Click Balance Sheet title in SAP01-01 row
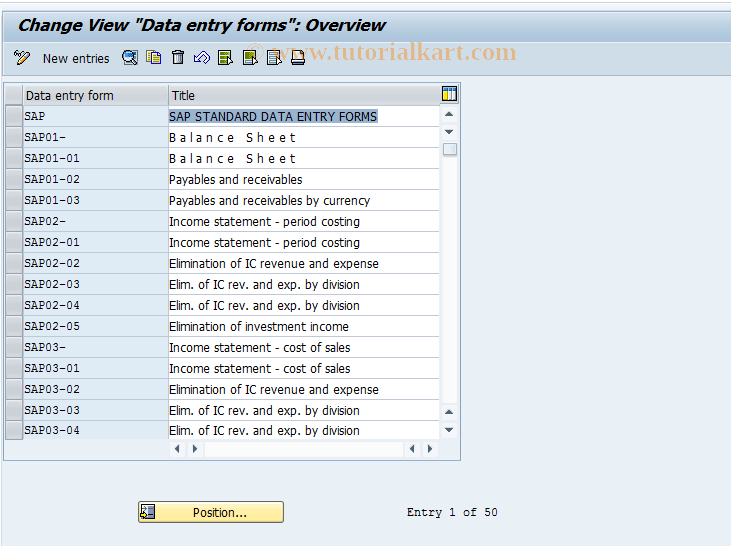The image size is (731, 546). tap(304, 158)
